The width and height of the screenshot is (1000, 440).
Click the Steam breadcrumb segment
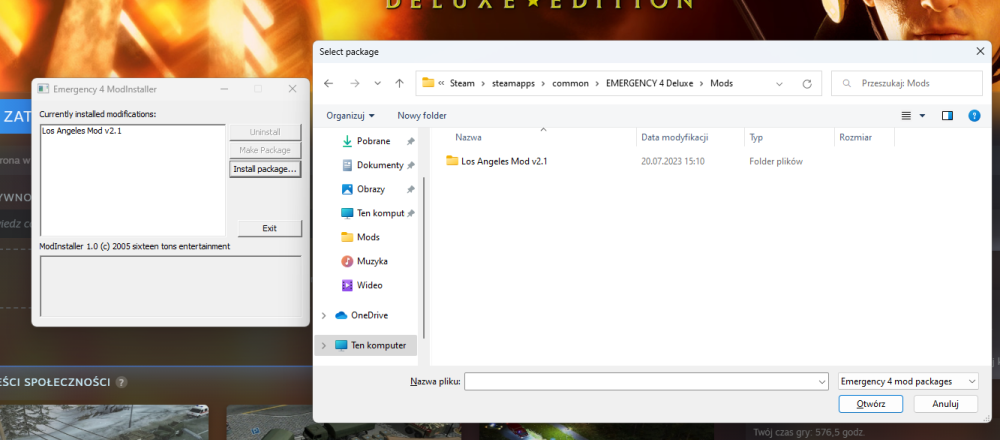(462, 84)
